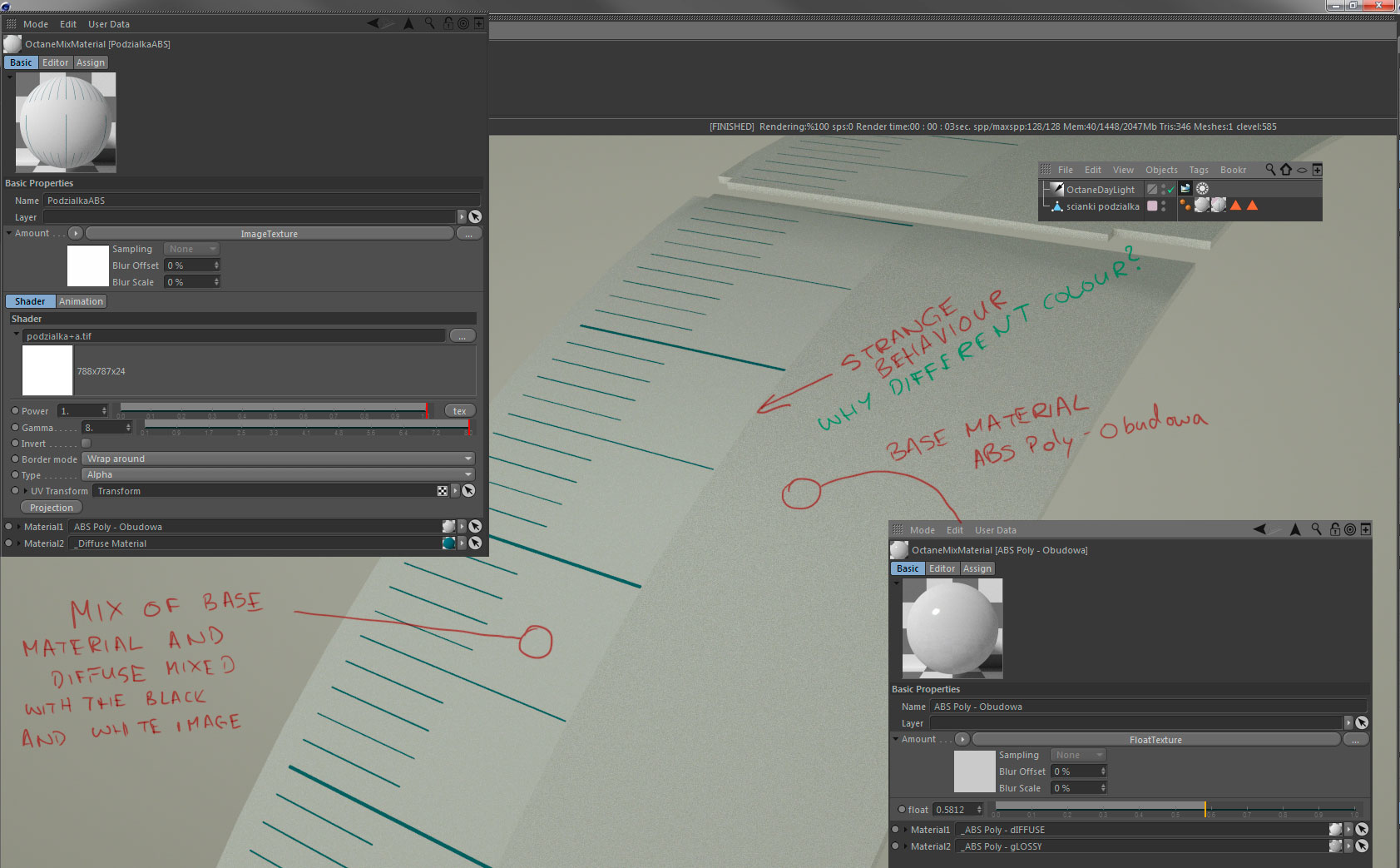Toggle animation dot for _ABS Poly - dIFFUSE Material1
Image resolution: width=1400 pixels, height=868 pixels.
pyautogui.click(x=895, y=829)
